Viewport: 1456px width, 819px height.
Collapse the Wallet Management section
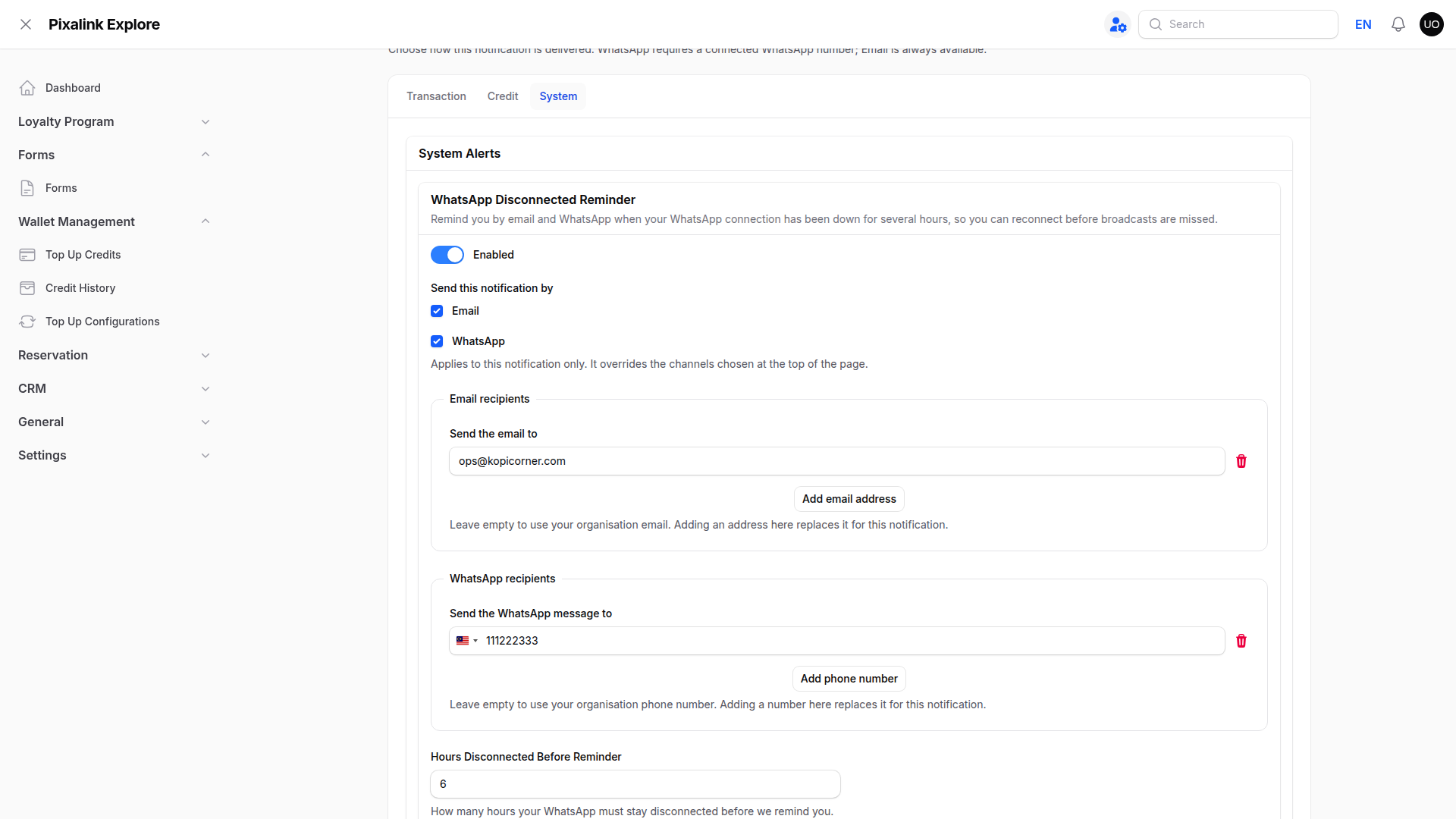114,221
